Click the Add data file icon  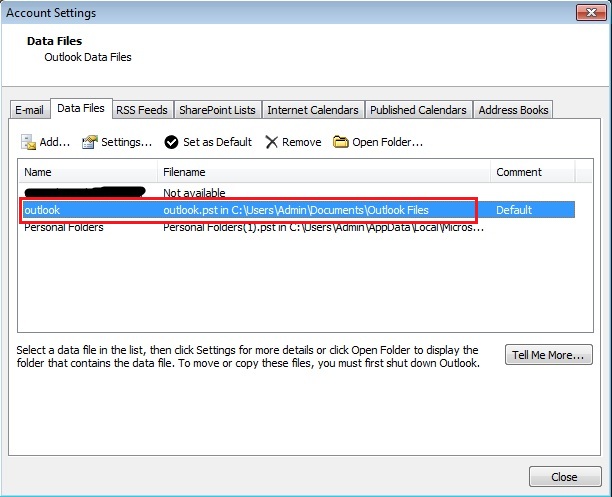point(29,142)
